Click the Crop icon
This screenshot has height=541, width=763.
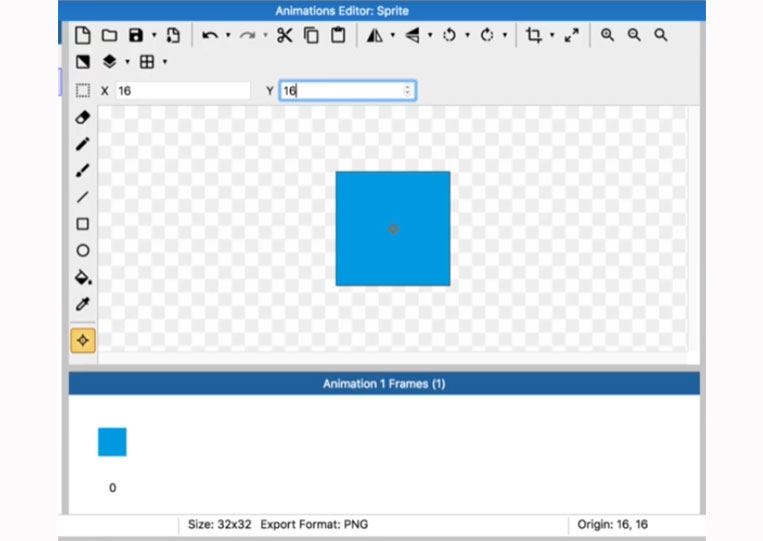(534, 35)
